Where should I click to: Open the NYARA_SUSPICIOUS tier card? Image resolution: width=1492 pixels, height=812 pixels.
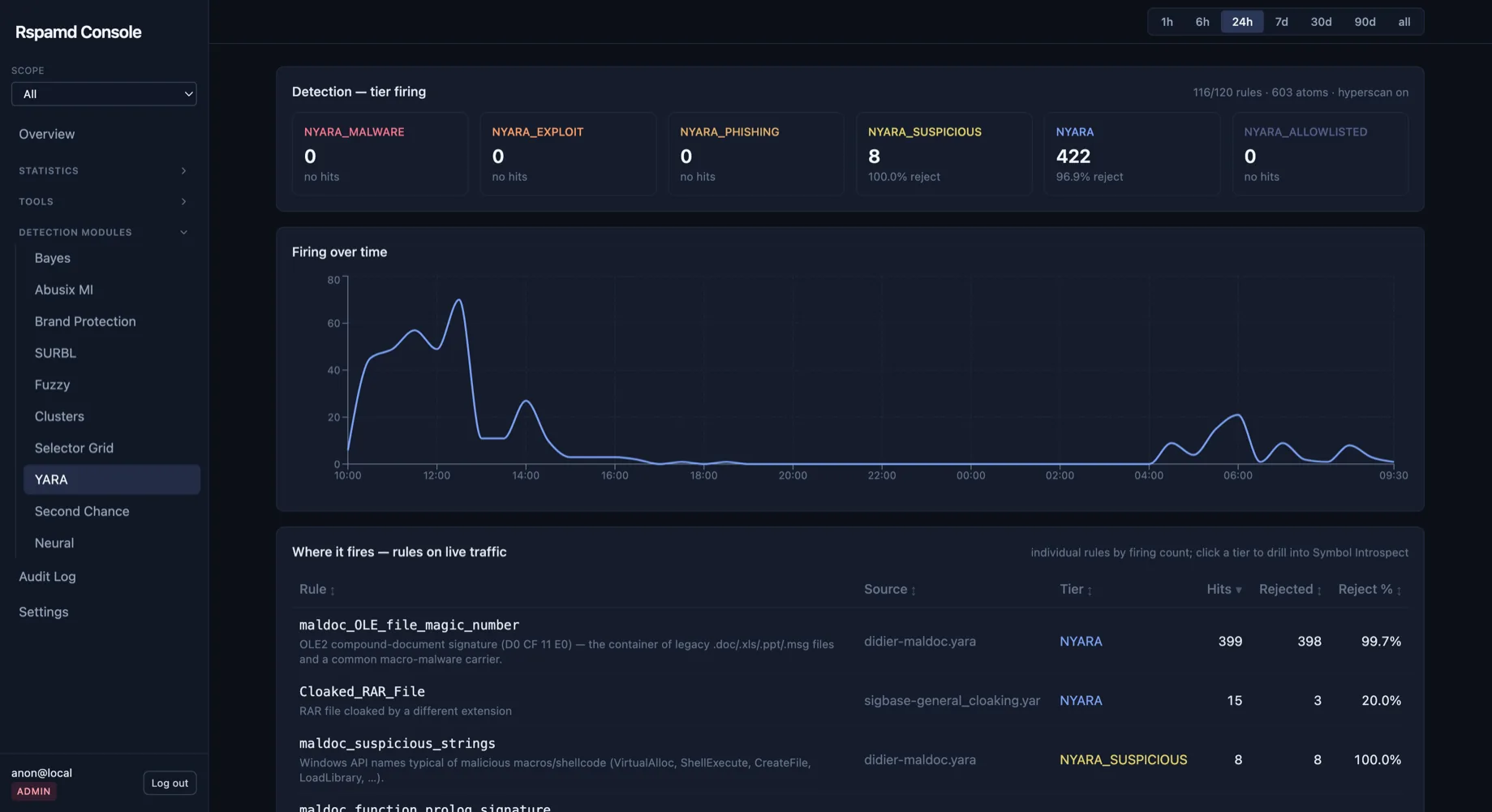(944, 154)
